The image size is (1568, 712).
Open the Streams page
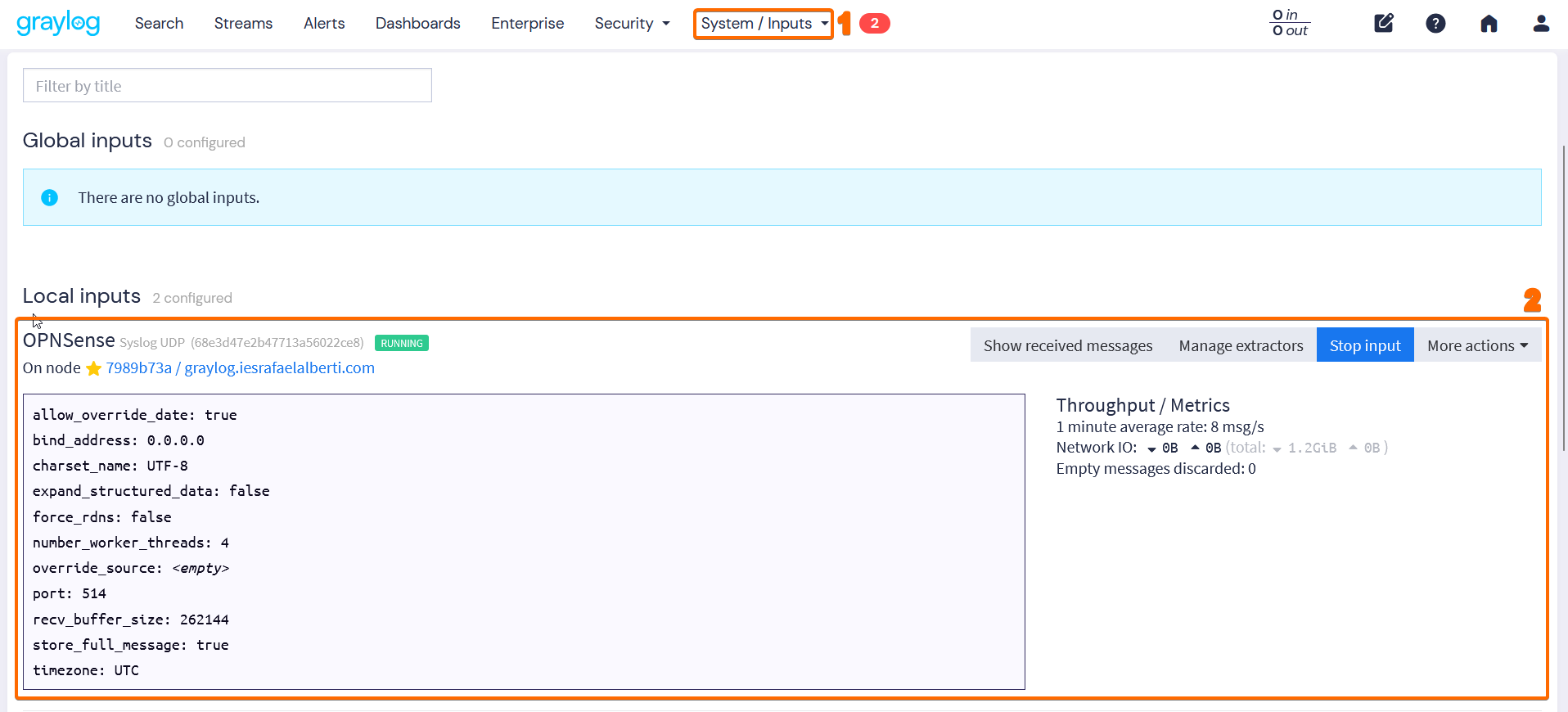pos(243,24)
